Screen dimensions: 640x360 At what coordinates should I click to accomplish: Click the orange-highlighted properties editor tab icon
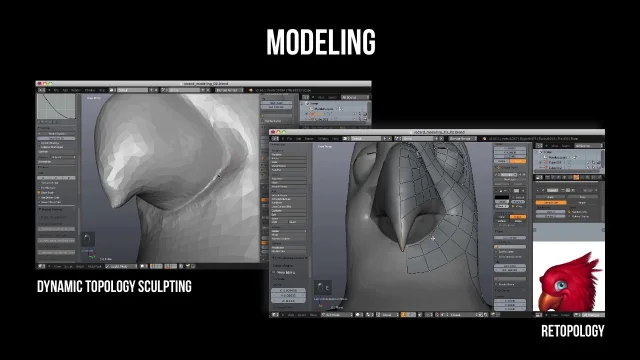coord(576,178)
